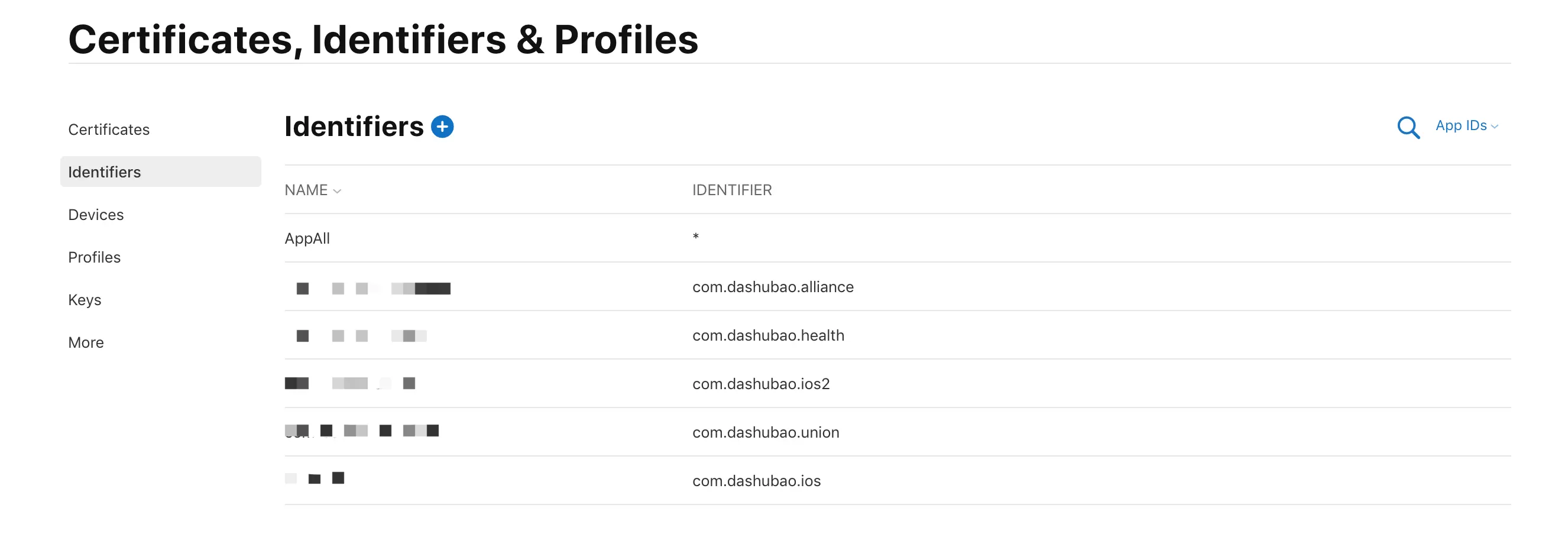Click the Identifiers section heading

click(x=354, y=127)
